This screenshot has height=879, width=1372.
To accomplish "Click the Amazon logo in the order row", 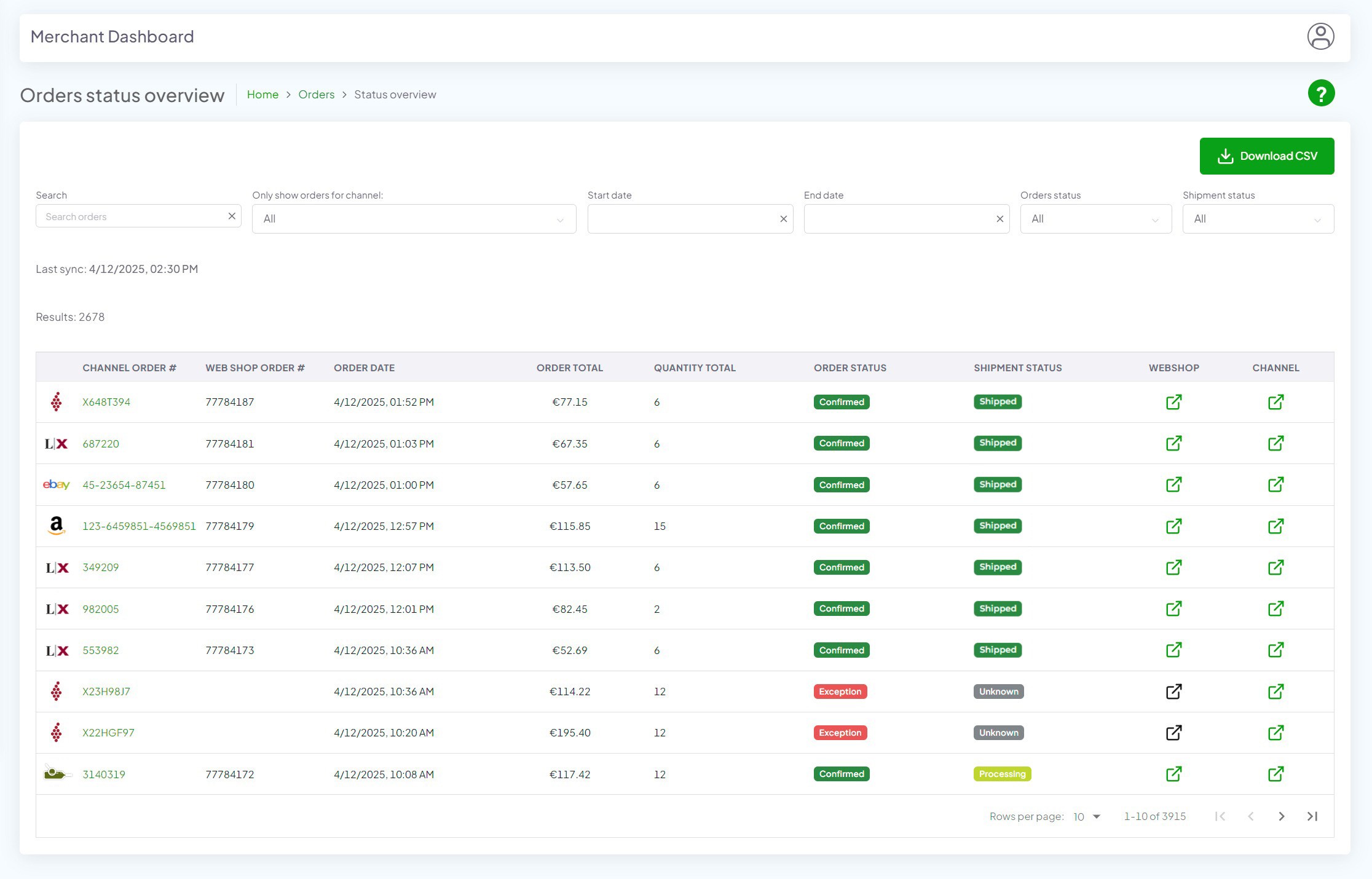I will pyautogui.click(x=56, y=526).
